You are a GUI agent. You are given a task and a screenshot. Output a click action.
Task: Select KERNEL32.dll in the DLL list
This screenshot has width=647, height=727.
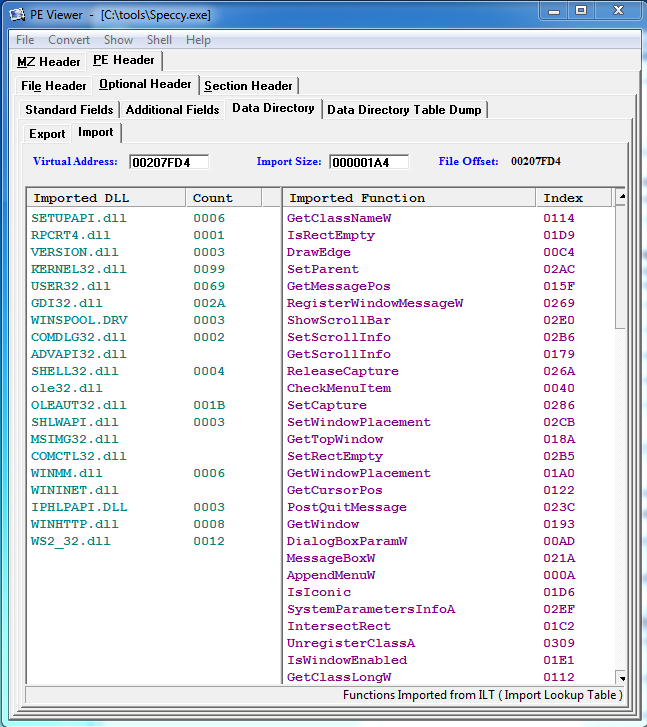coord(78,269)
